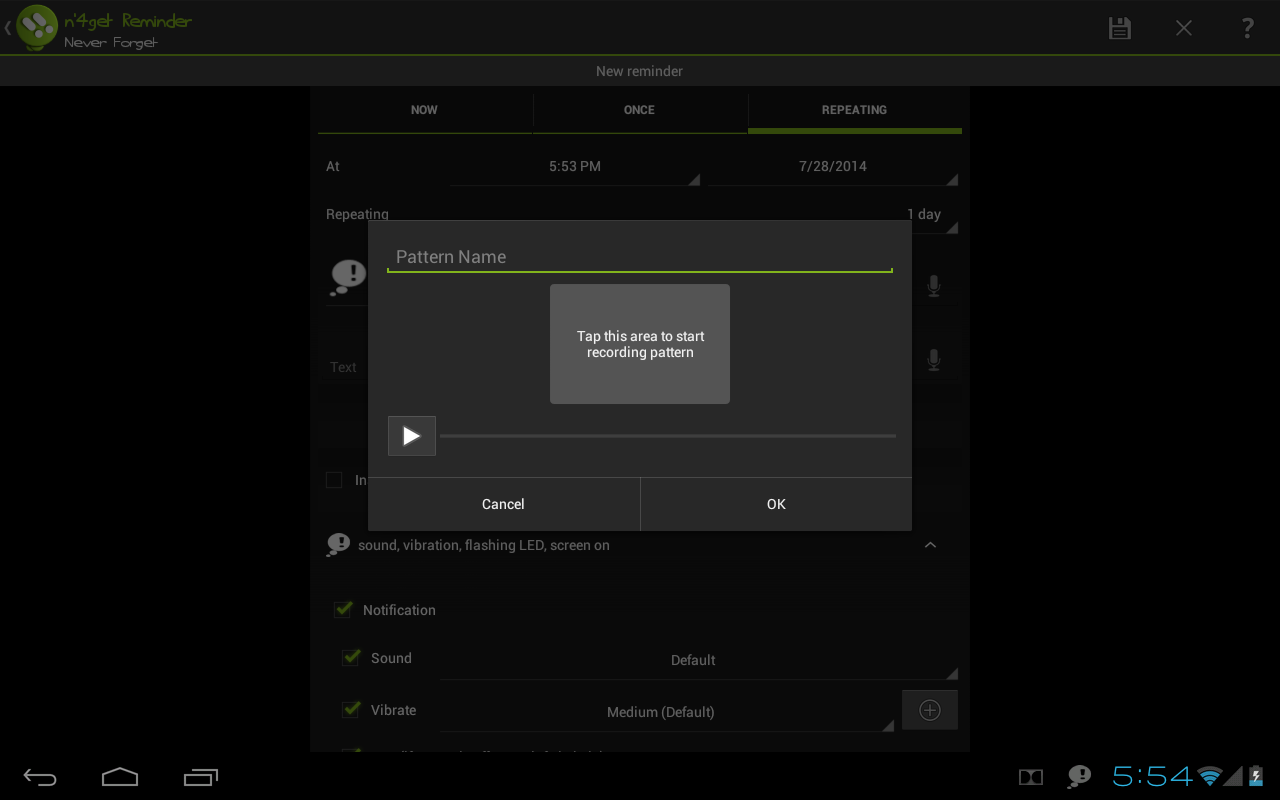Toggle the Notification checkbox

pos(343,609)
